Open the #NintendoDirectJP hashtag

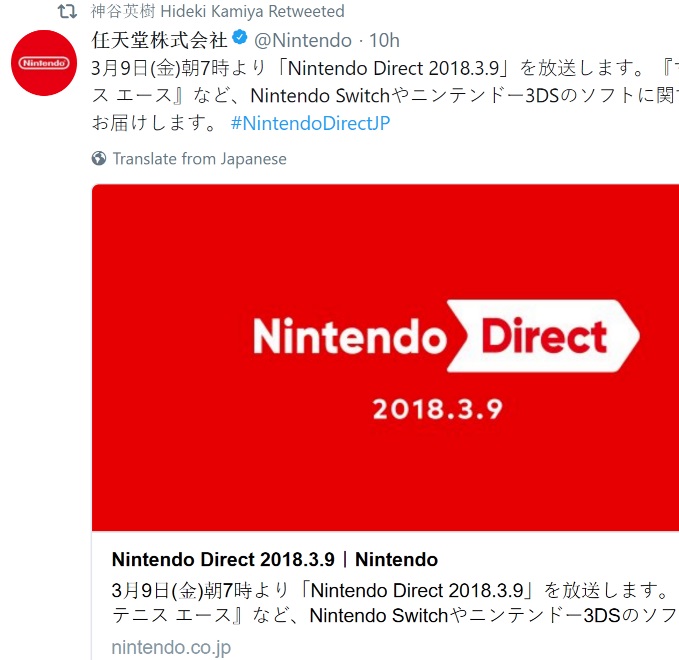point(310,124)
